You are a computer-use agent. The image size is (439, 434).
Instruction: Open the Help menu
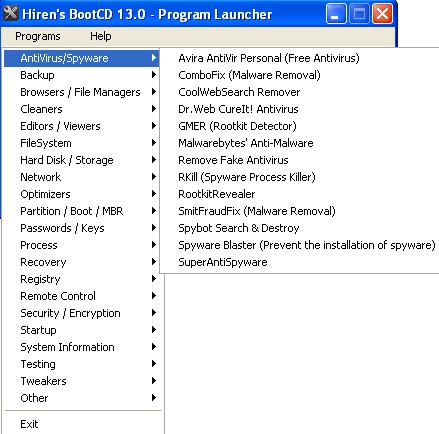100,36
